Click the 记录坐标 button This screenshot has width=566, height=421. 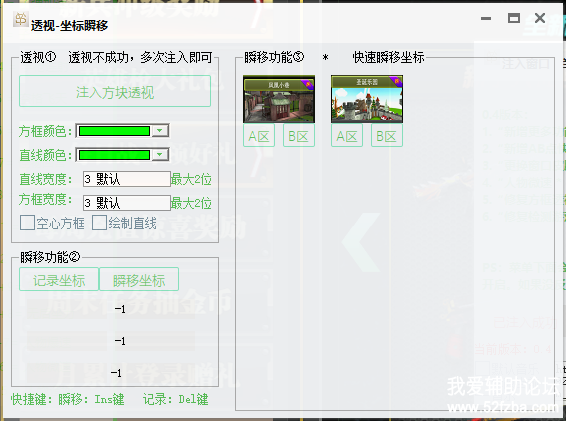point(59,279)
